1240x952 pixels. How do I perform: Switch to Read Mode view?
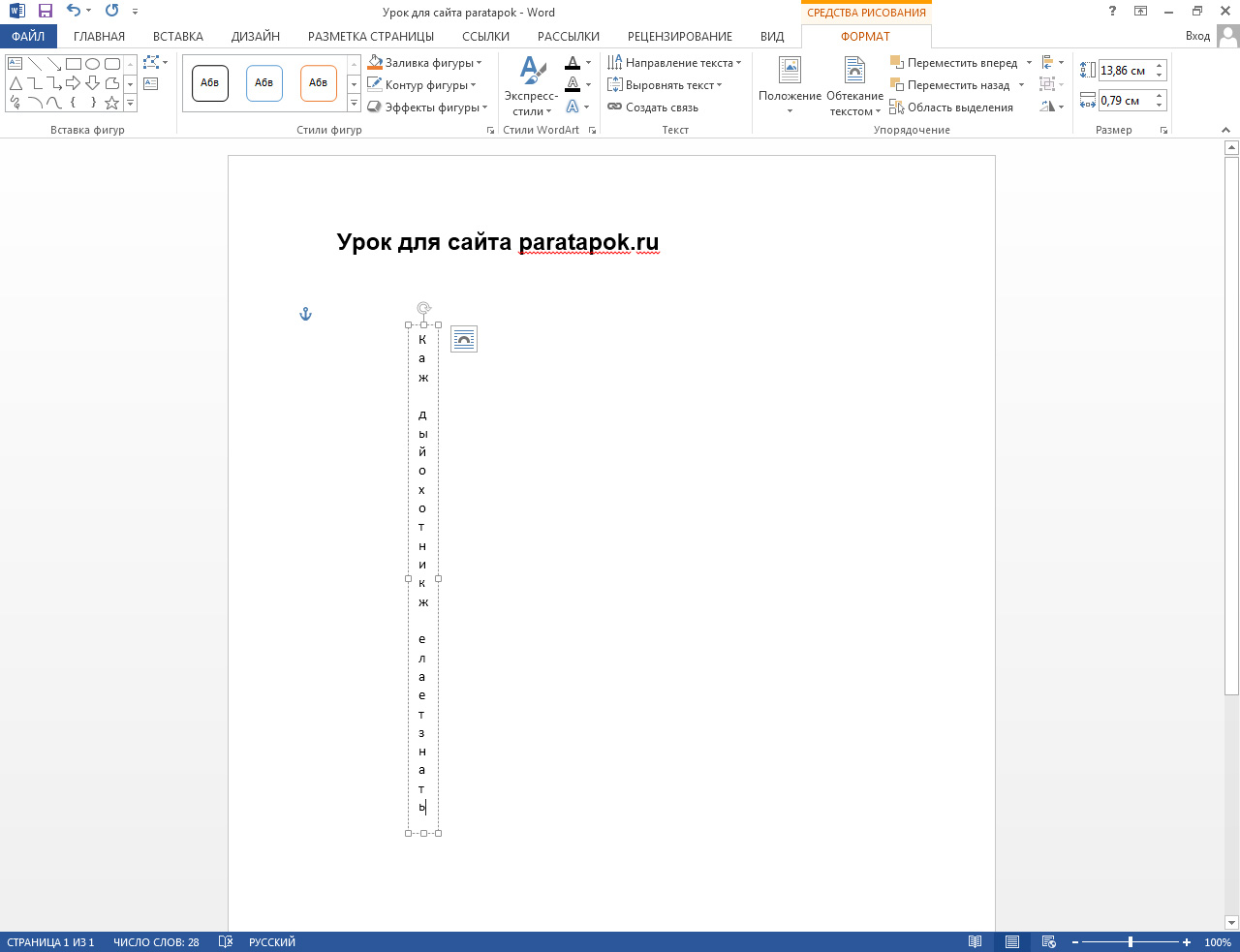(x=975, y=942)
